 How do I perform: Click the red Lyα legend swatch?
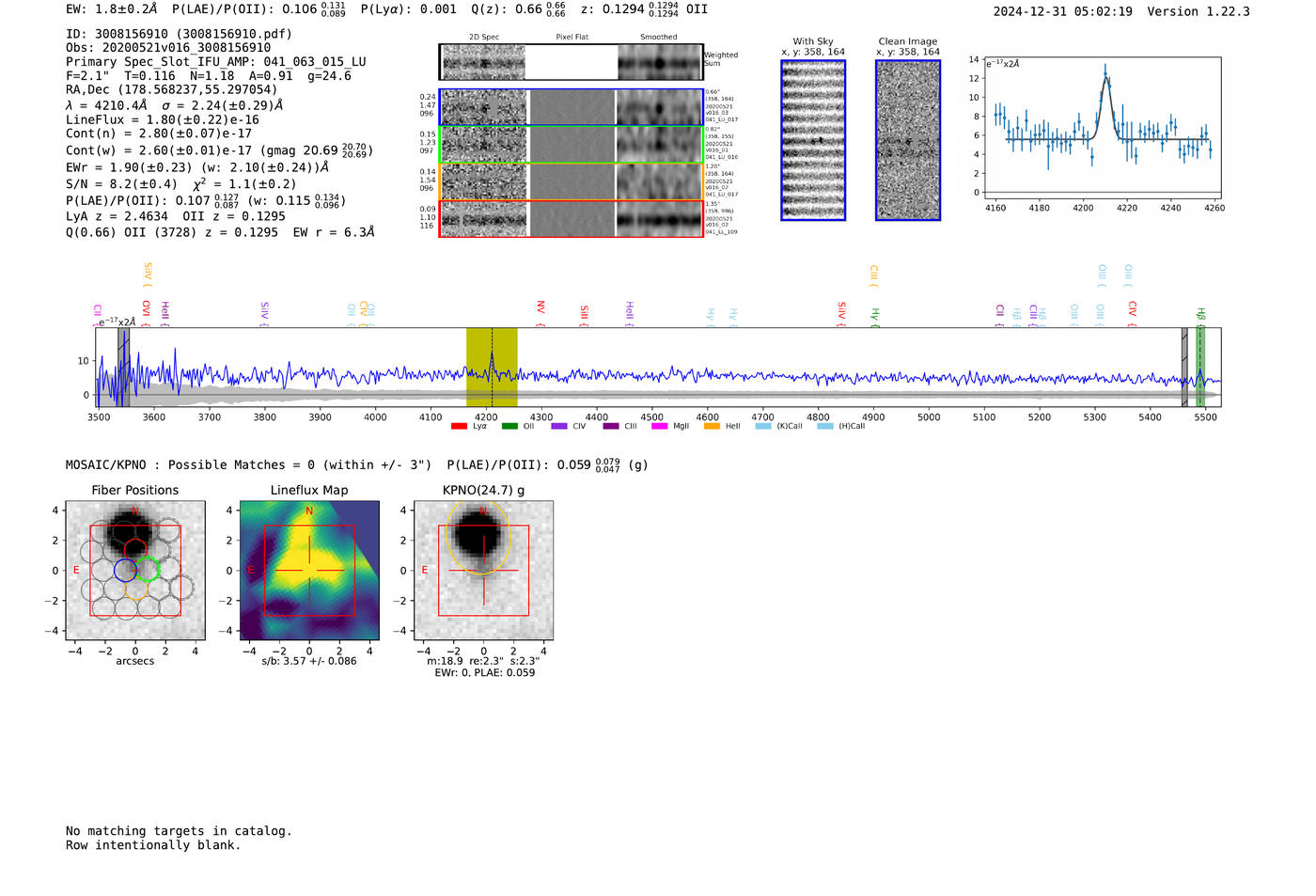coord(459,426)
